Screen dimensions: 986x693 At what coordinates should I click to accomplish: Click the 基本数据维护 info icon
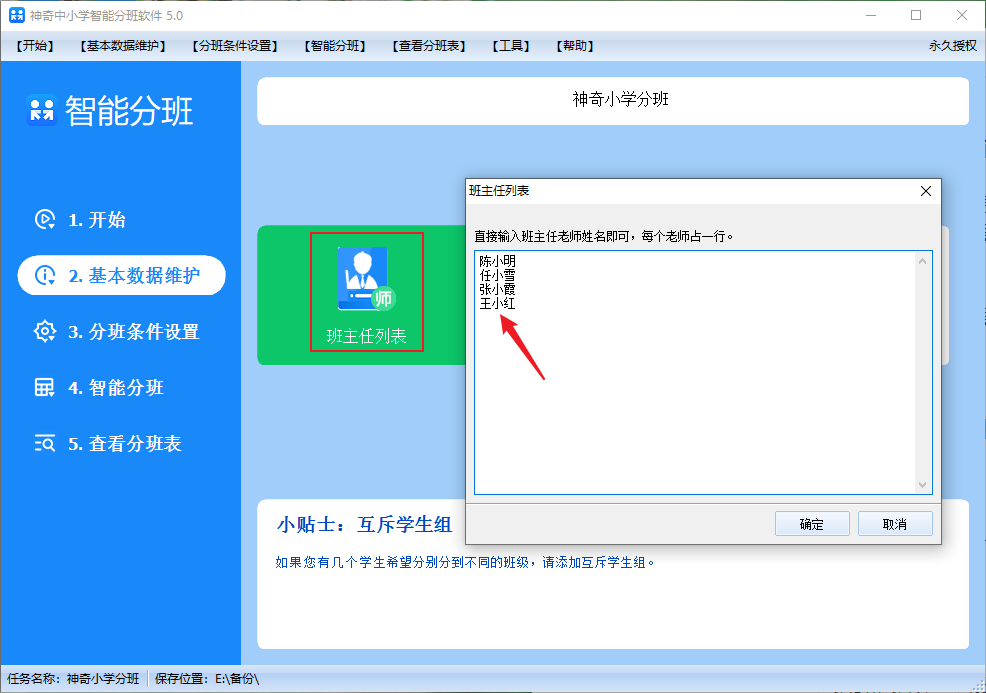tap(45, 275)
